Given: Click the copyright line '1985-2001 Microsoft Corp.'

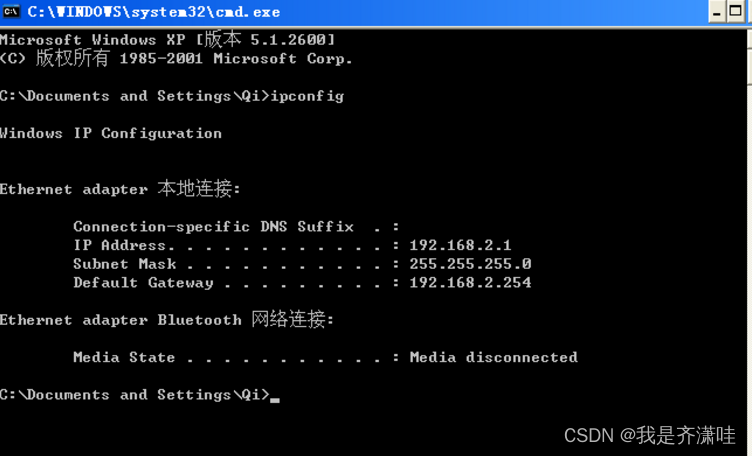Looking at the screenshot, I should pyautogui.click(x=176, y=58).
